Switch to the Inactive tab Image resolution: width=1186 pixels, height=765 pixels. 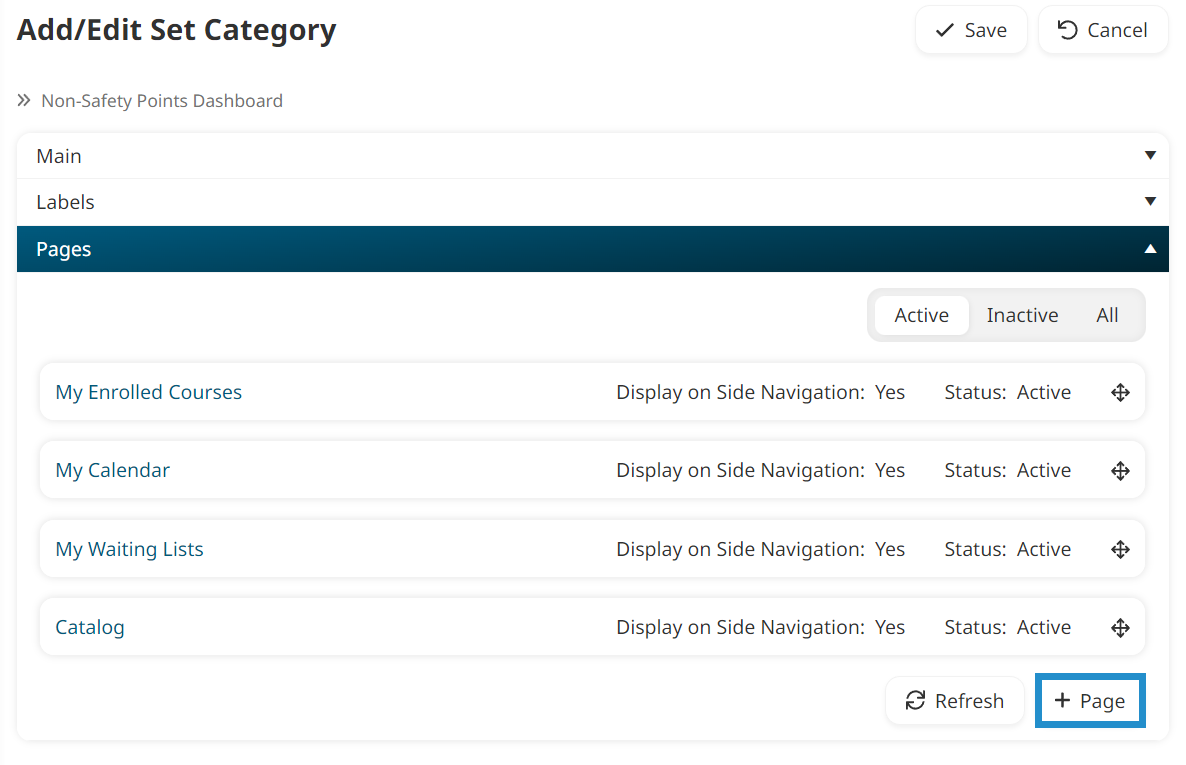click(x=1022, y=314)
